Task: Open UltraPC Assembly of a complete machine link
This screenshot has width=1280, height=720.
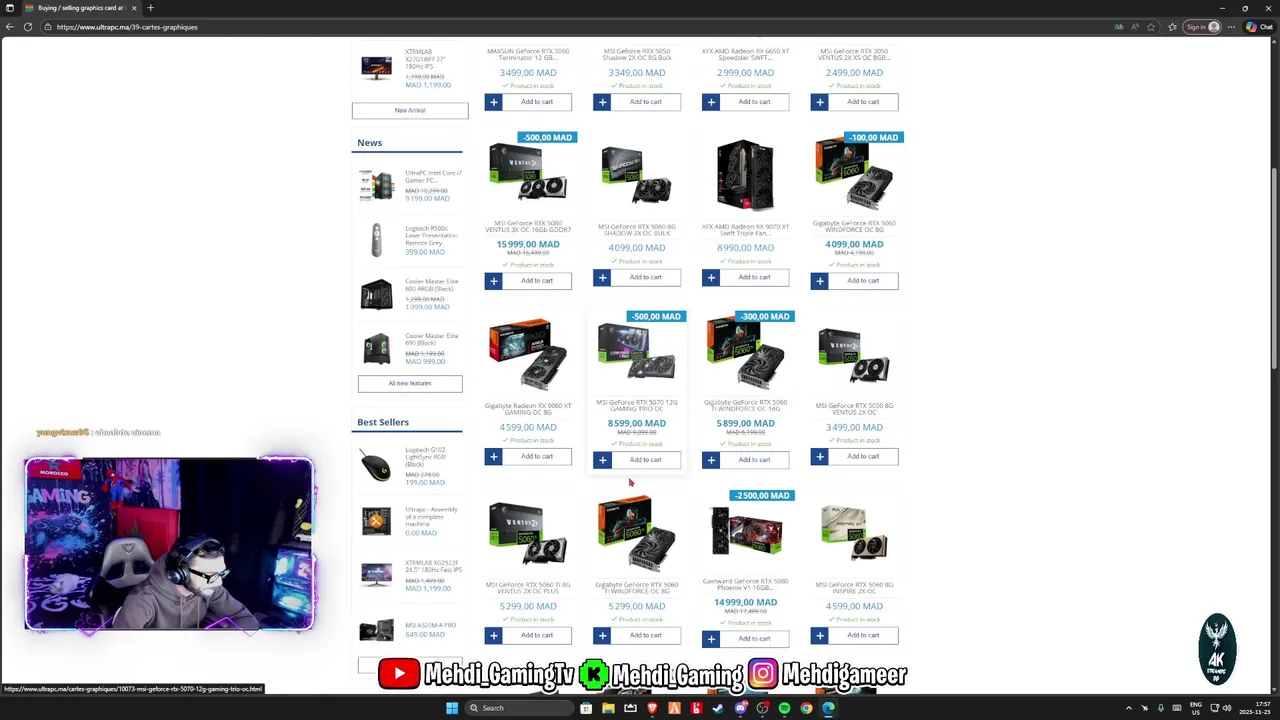Action: 432,516
